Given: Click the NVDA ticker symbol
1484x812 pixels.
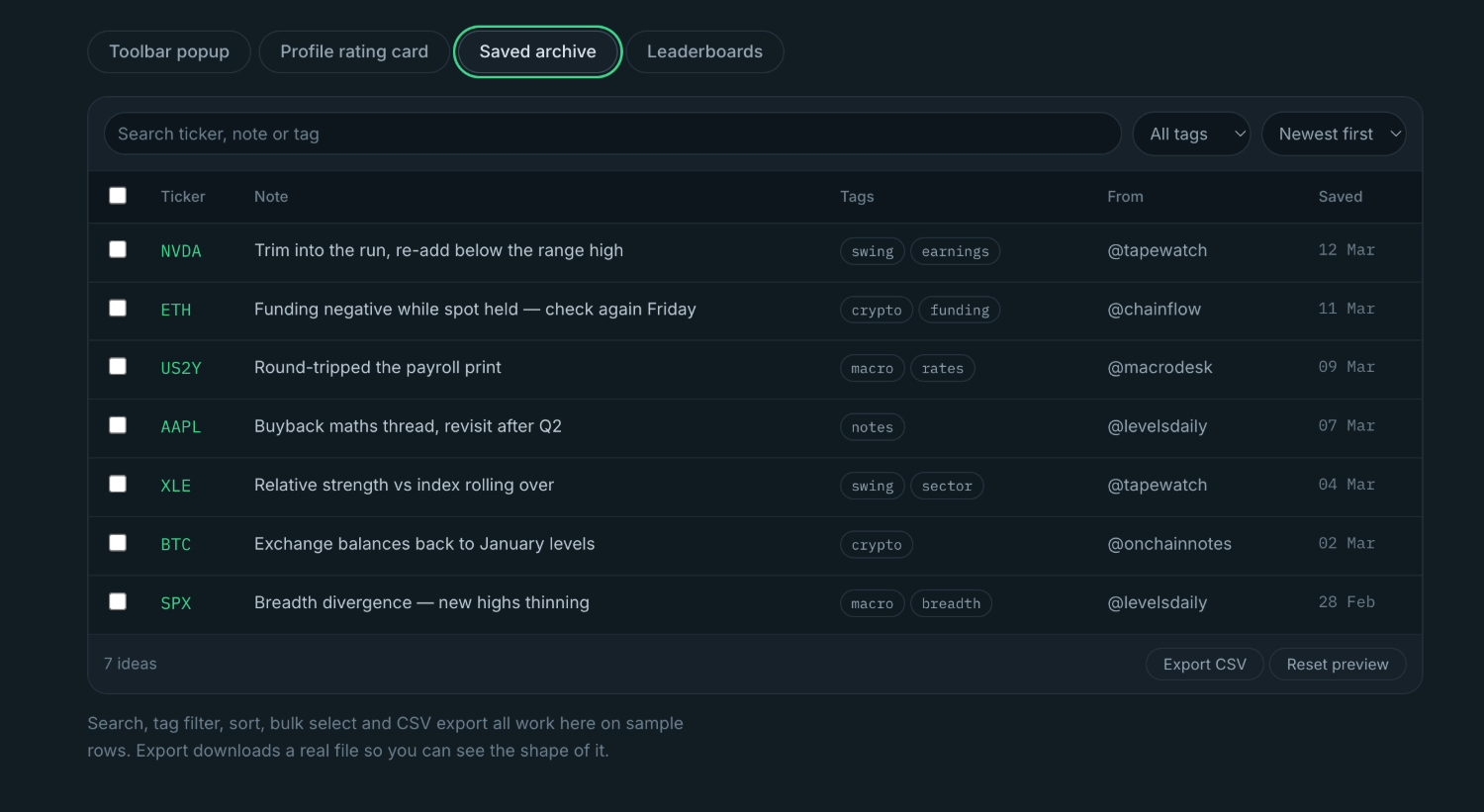Looking at the screenshot, I should pos(181,251).
